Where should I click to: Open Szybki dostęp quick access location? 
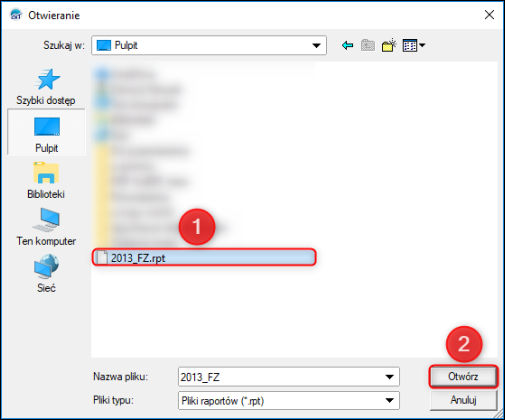[x=46, y=87]
